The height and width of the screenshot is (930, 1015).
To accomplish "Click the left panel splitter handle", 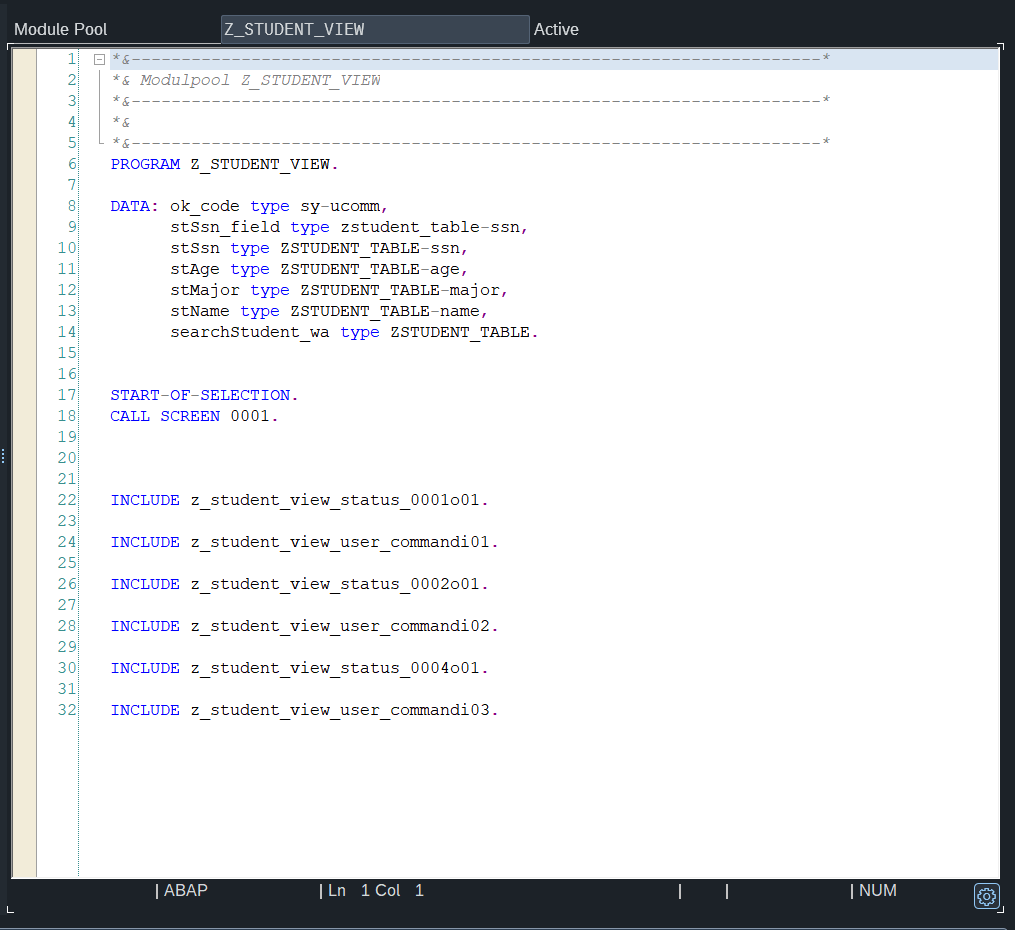I will [3, 456].
